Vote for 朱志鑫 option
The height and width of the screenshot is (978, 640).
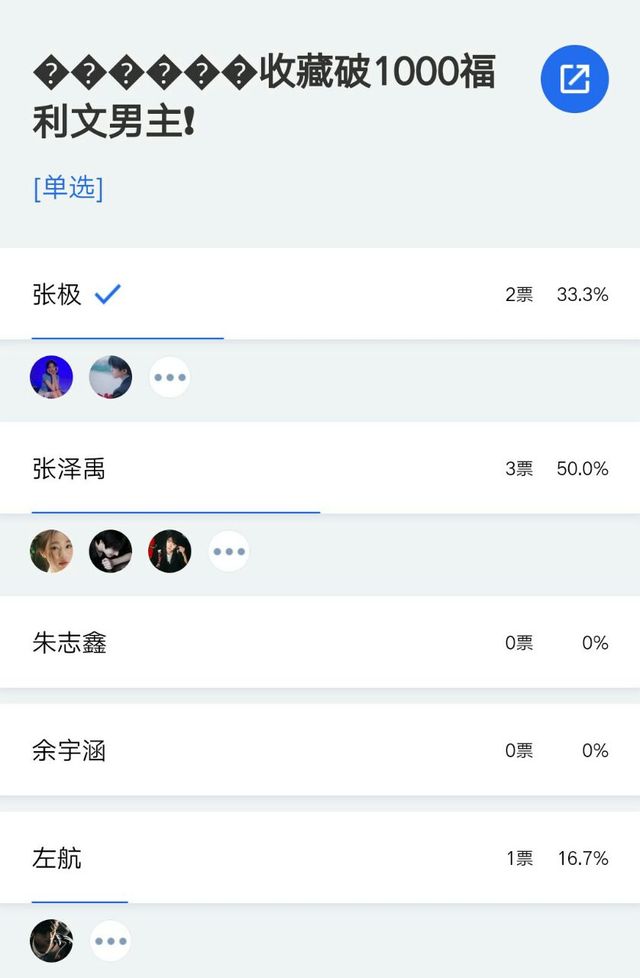coord(69,643)
